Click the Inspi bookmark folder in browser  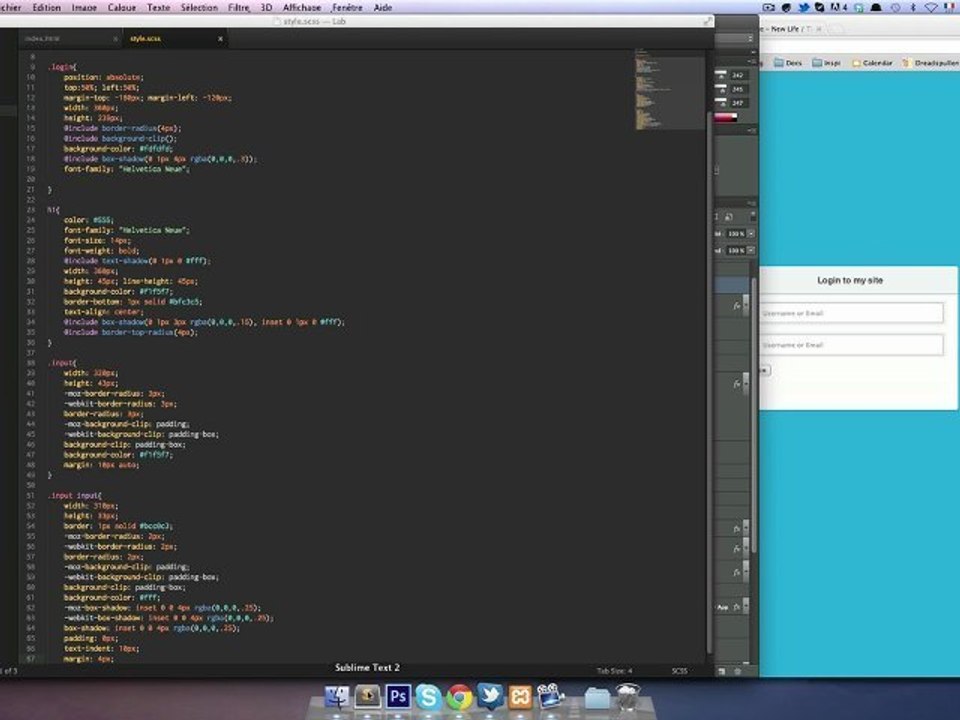827,62
